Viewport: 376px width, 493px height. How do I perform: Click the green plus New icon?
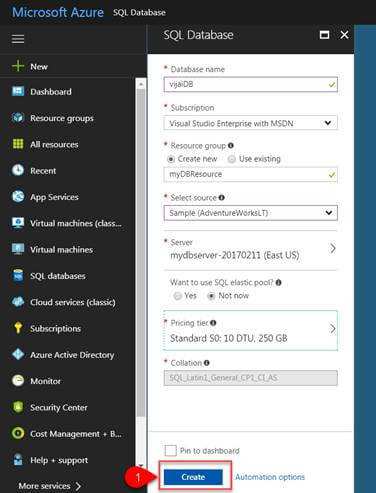[x=18, y=66]
